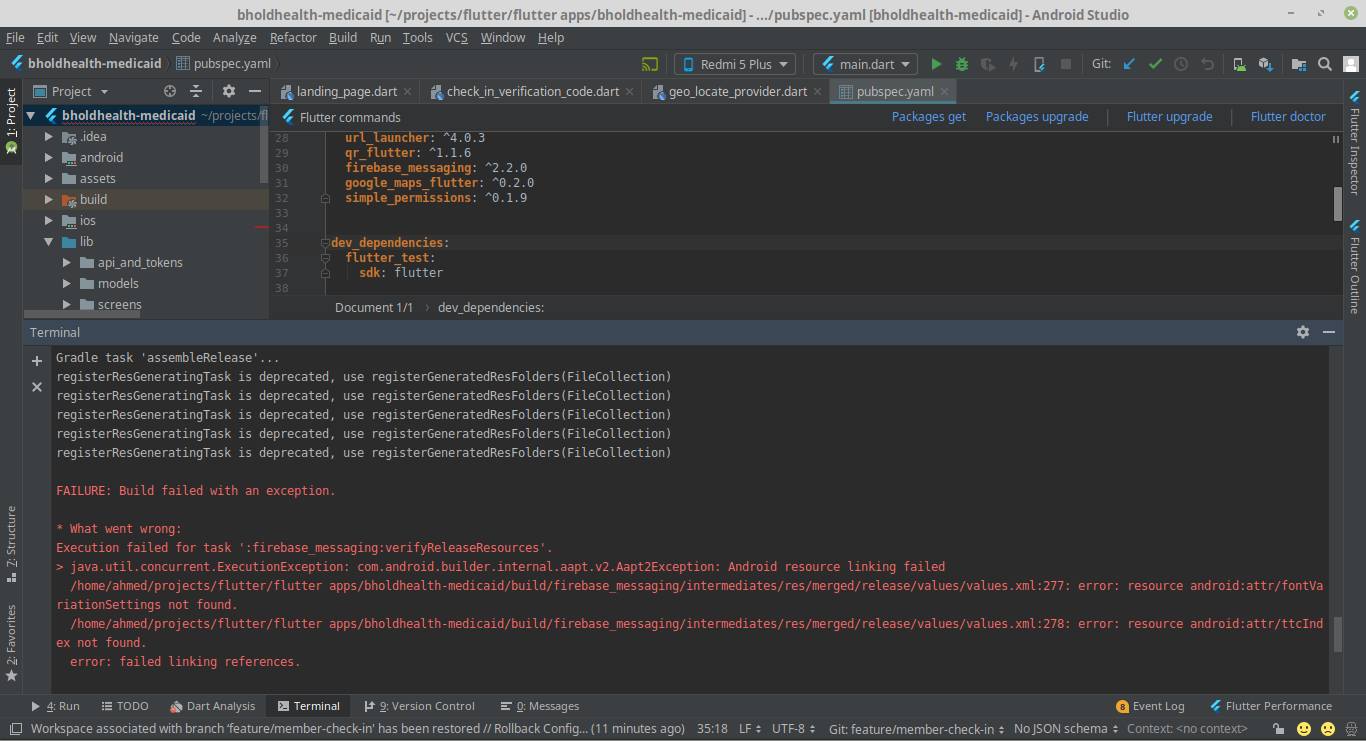Expand the ios folder arrow
The image size is (1366, 741).
(x=49, y=220)
